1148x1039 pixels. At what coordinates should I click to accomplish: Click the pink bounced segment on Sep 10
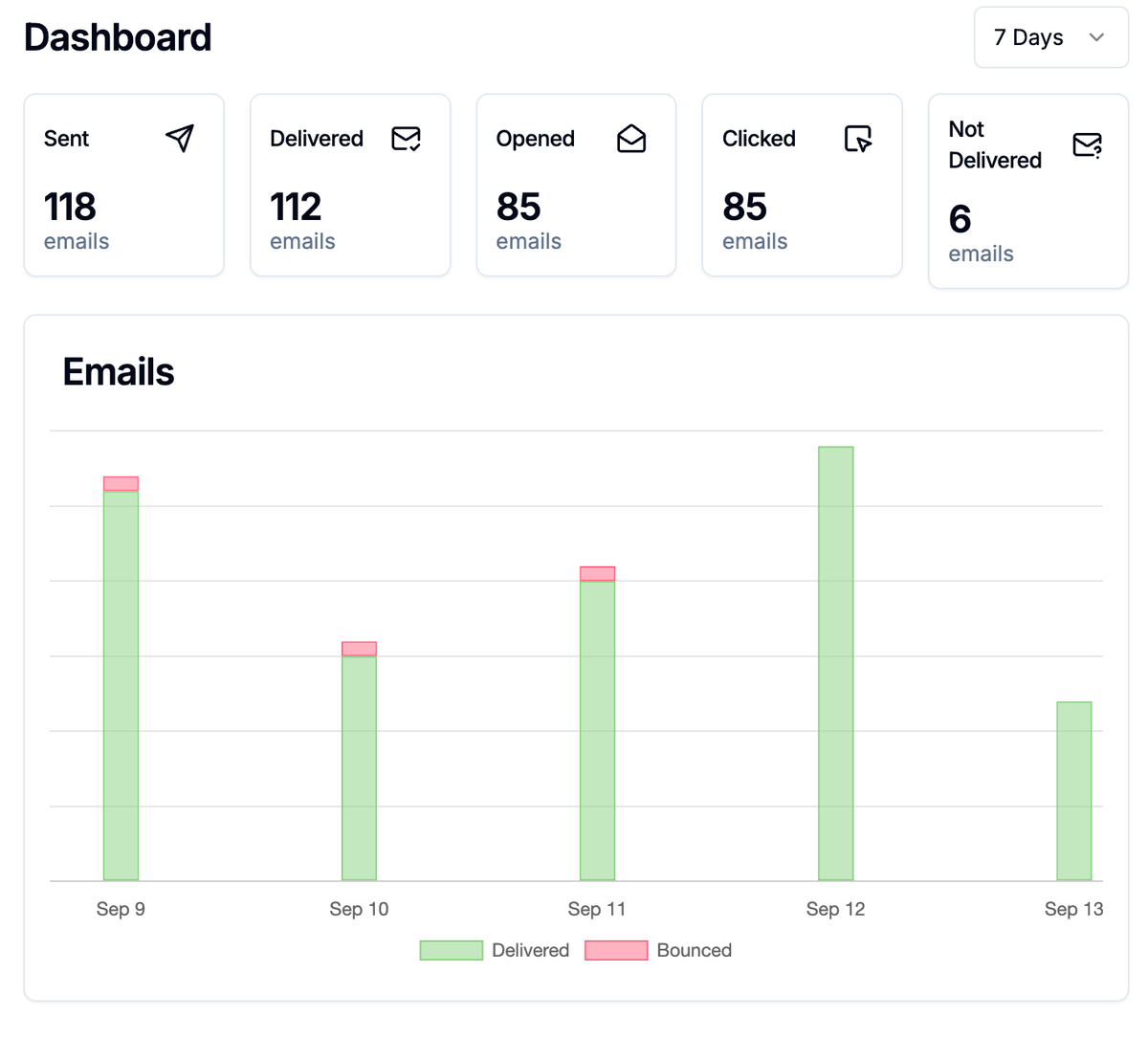click(x=359, y=649)
